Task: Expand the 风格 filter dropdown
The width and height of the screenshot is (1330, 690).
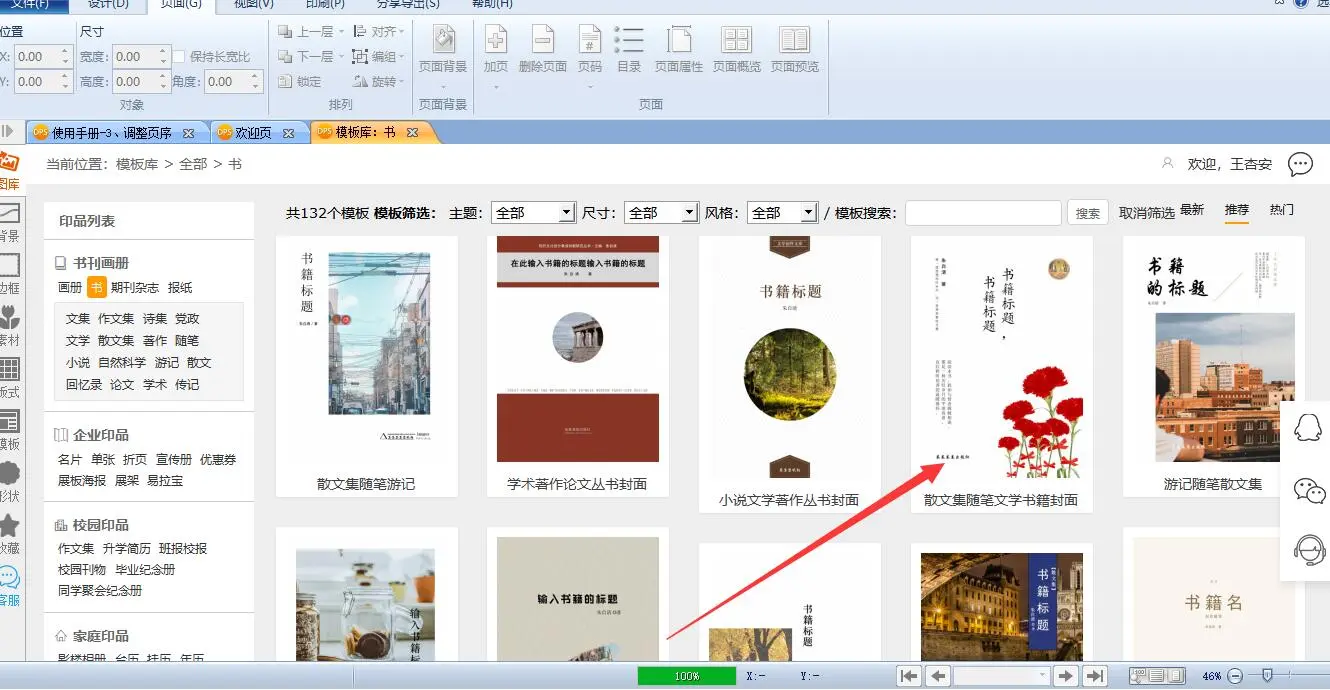Action: tap(809, 213)
